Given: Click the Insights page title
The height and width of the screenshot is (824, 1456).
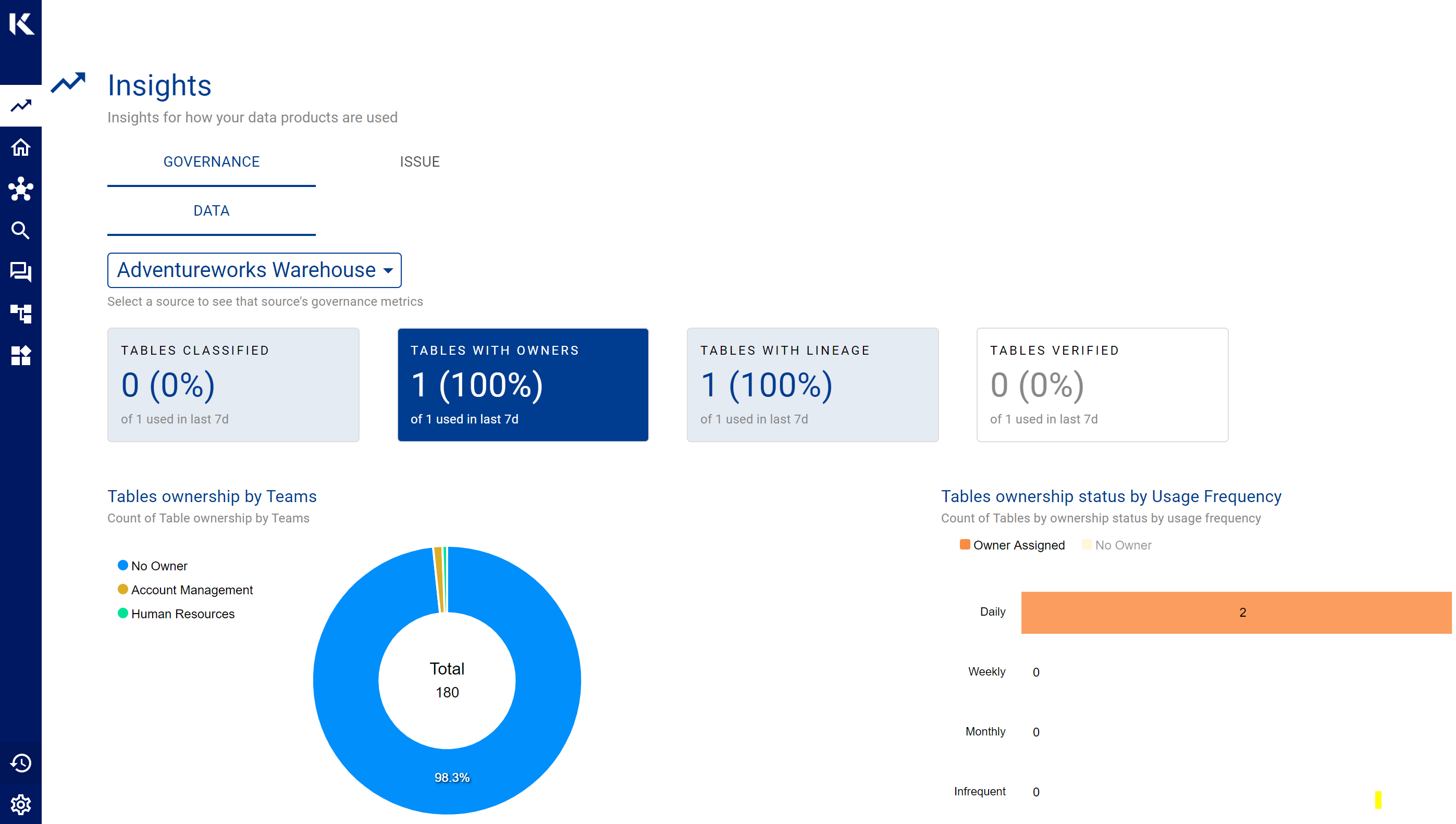Looking at the screenshot, I should tap(159, 85).
